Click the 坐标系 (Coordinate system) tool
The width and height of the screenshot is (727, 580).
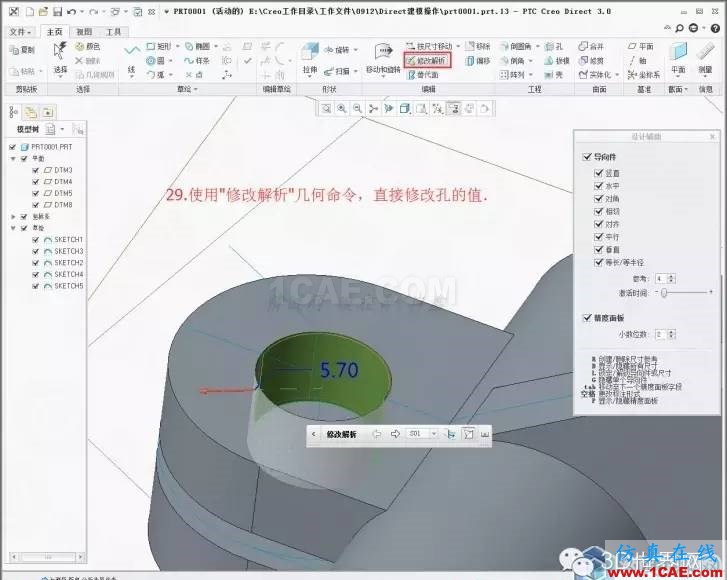[644, 75]
